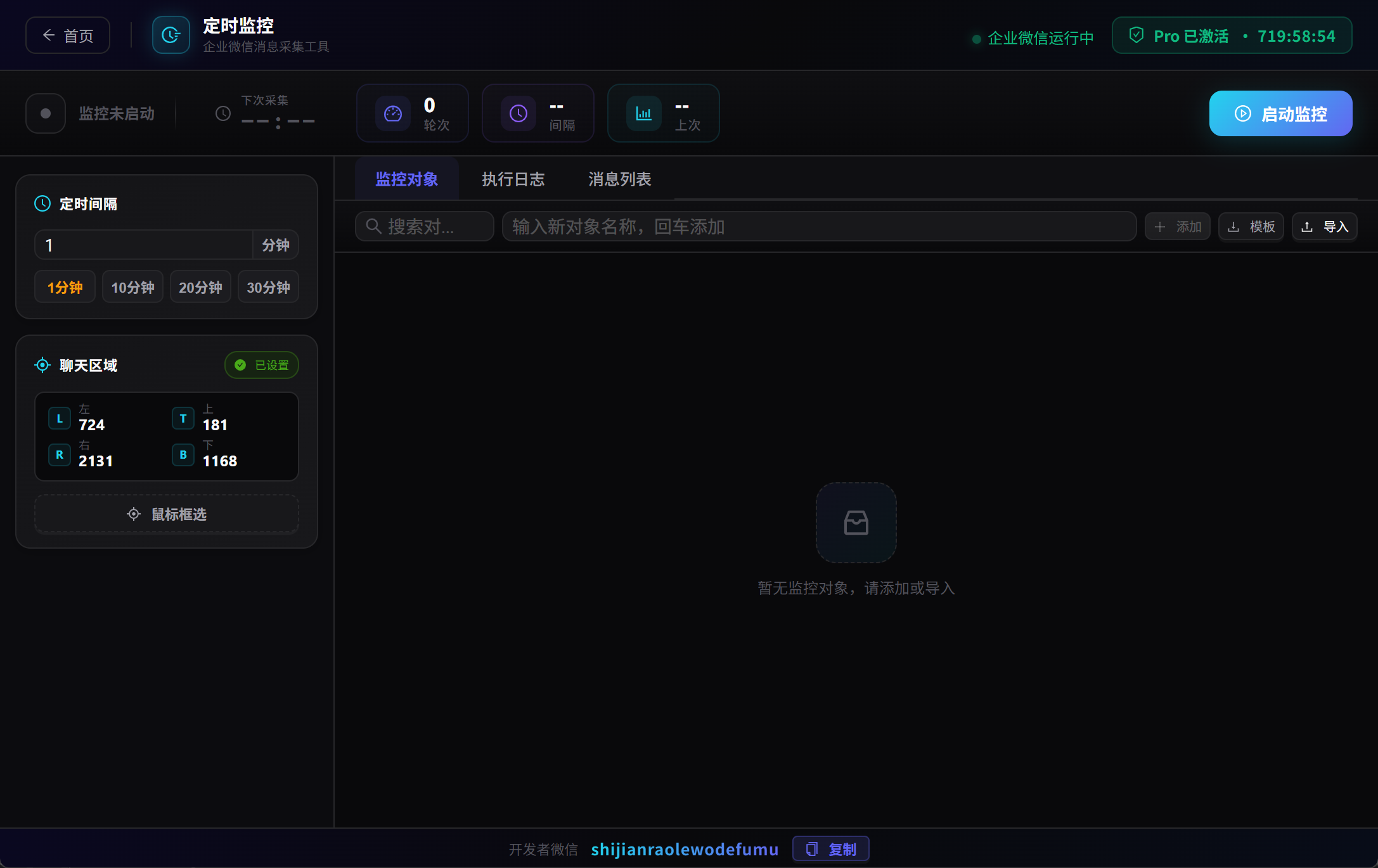Select the 10分钟 interval preset

pyautogui.click(x=132, y=287)
